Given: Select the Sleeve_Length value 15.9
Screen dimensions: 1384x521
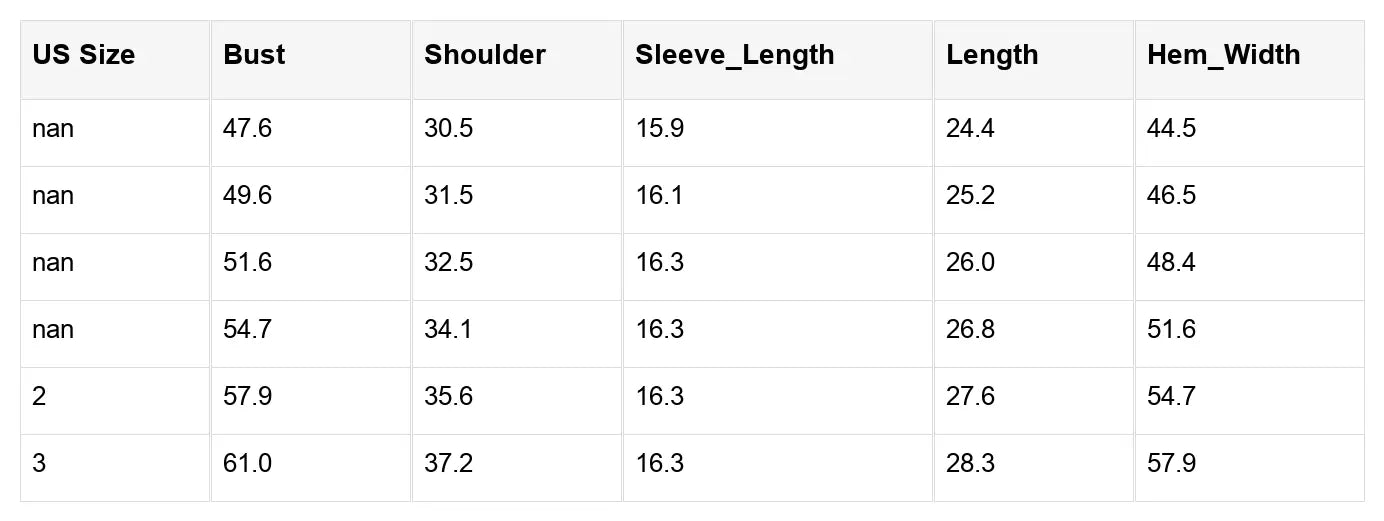Looking at the screenshot, I should coord(659,129).
